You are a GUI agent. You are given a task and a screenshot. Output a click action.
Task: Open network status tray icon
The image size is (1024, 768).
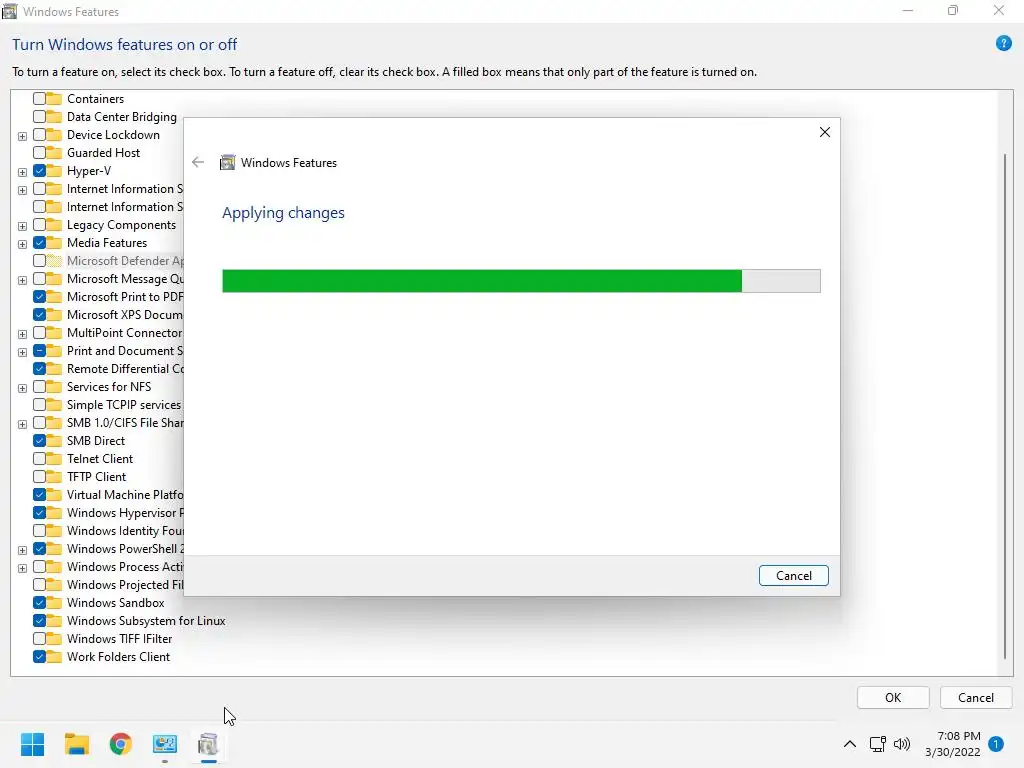[x=877, y=744]
